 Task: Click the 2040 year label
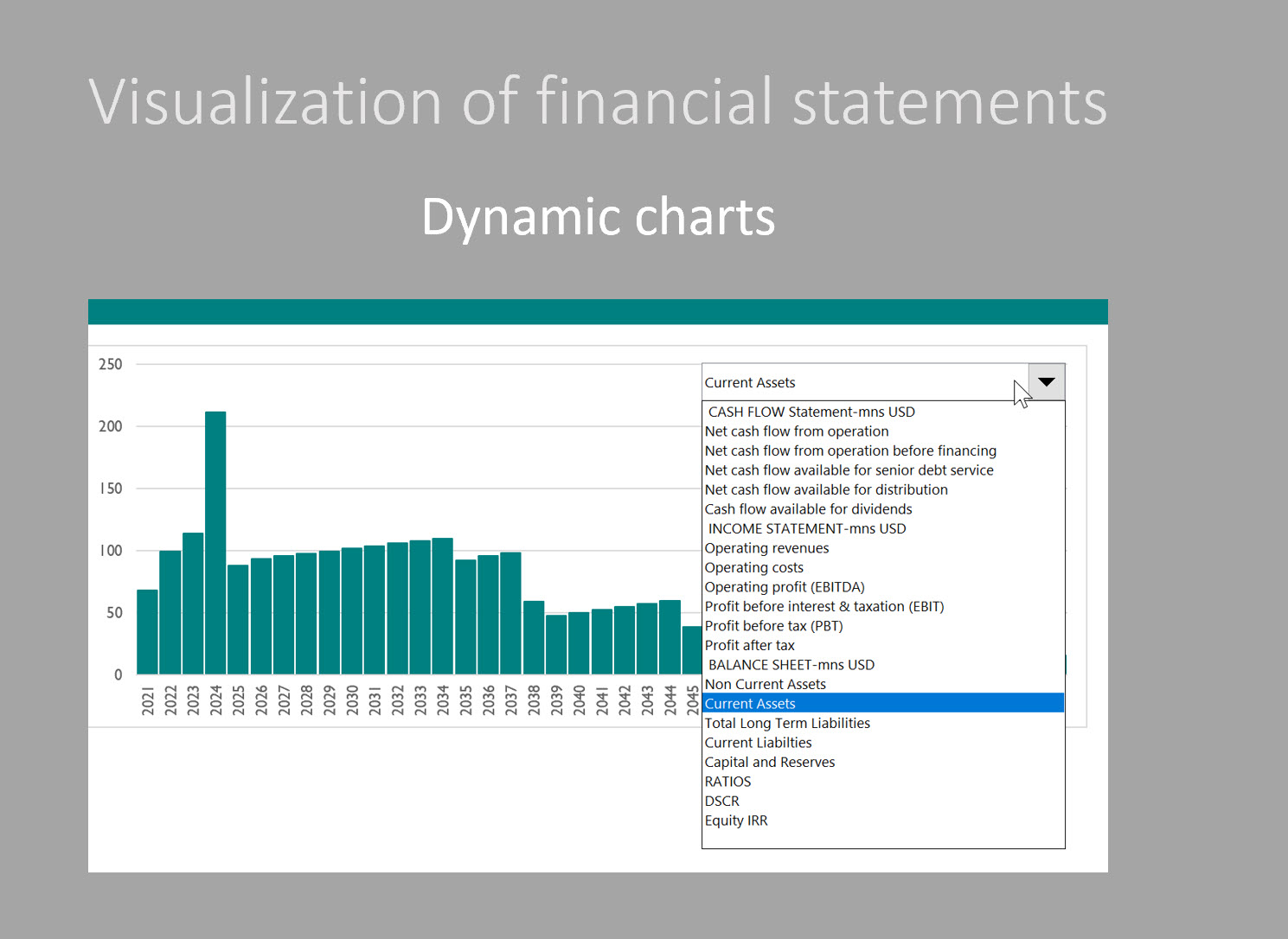(579, 700)
